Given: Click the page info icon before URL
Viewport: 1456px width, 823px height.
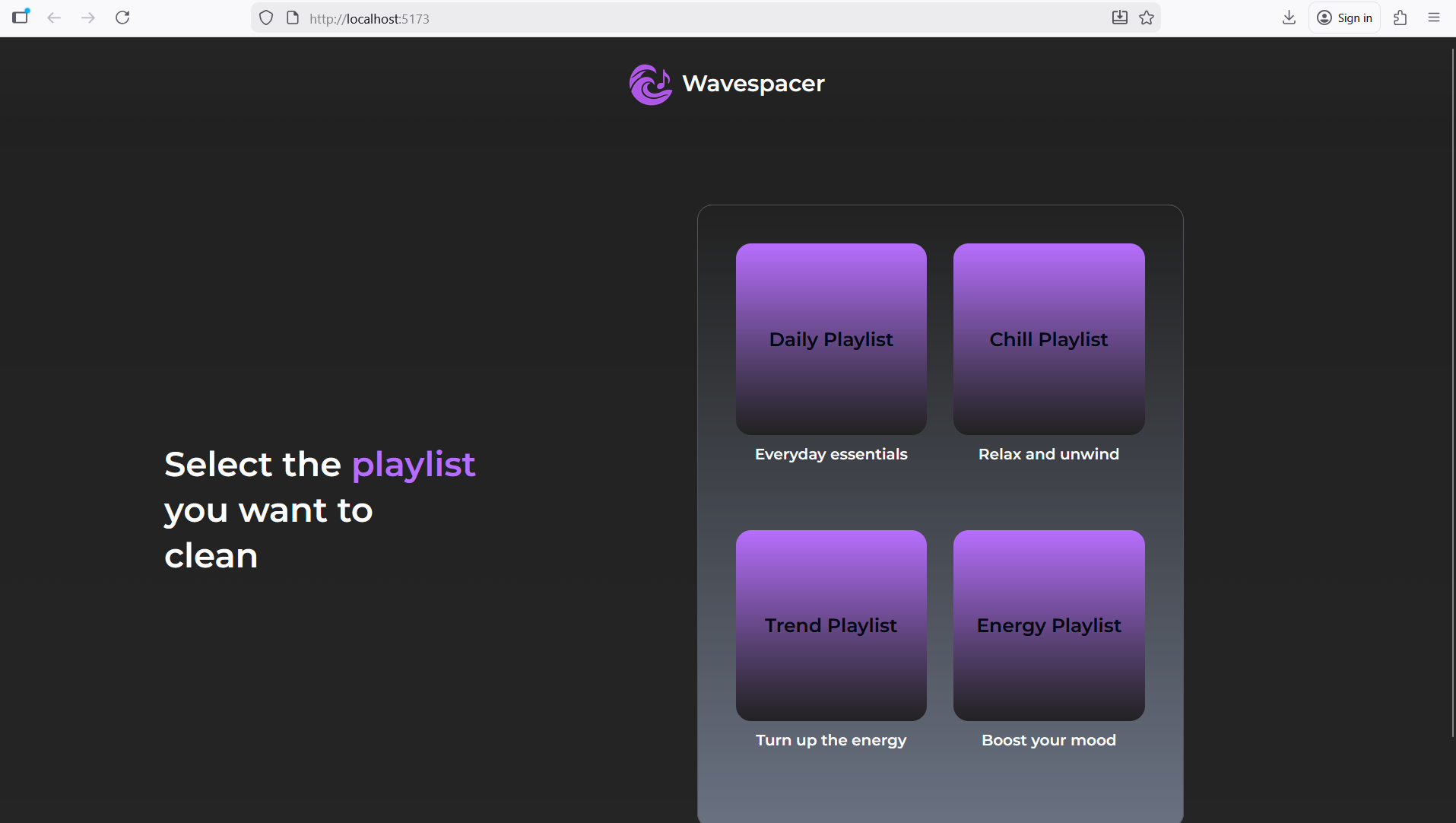Looking at the screenshot, I should click(x=293, y=17).
